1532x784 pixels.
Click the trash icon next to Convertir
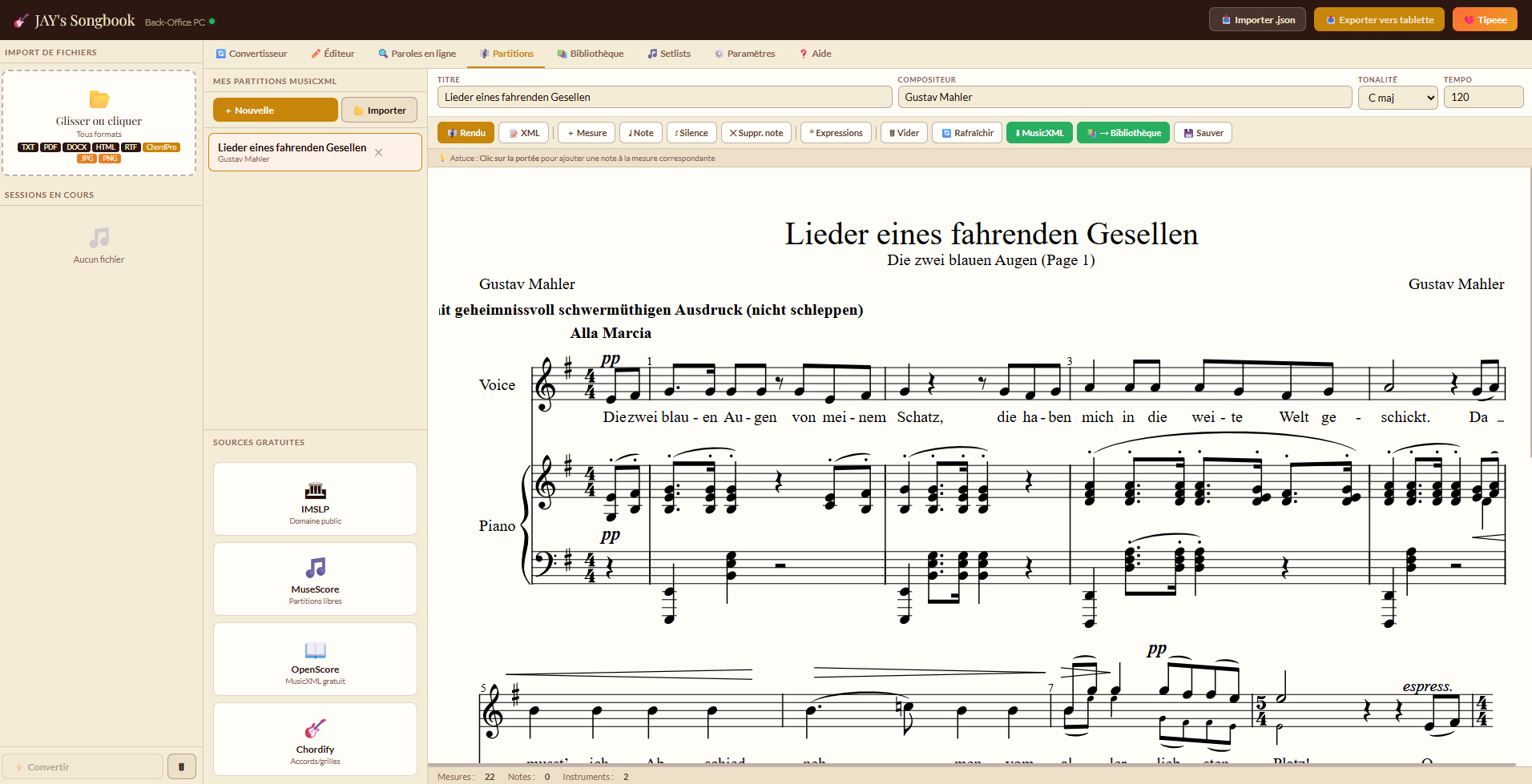[x=182, y=766]
